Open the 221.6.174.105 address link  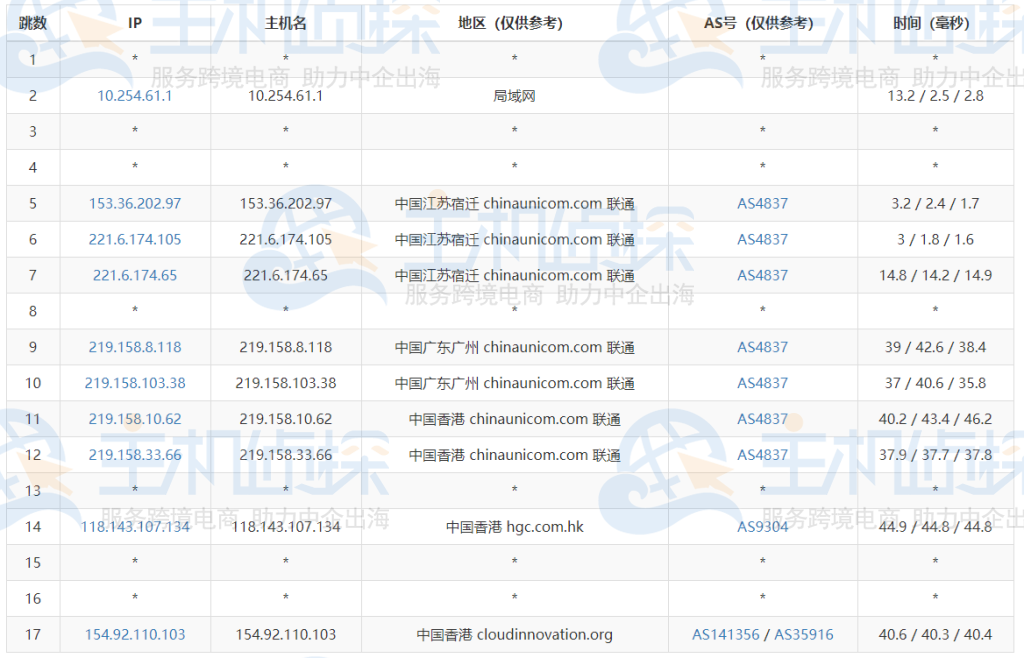pos(134,239)
